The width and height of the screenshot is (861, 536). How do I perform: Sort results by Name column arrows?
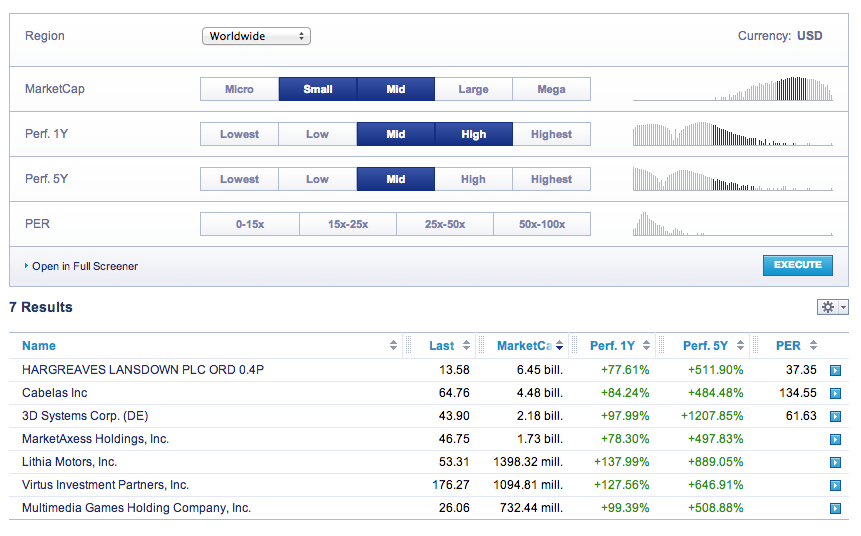coord(393,345)
